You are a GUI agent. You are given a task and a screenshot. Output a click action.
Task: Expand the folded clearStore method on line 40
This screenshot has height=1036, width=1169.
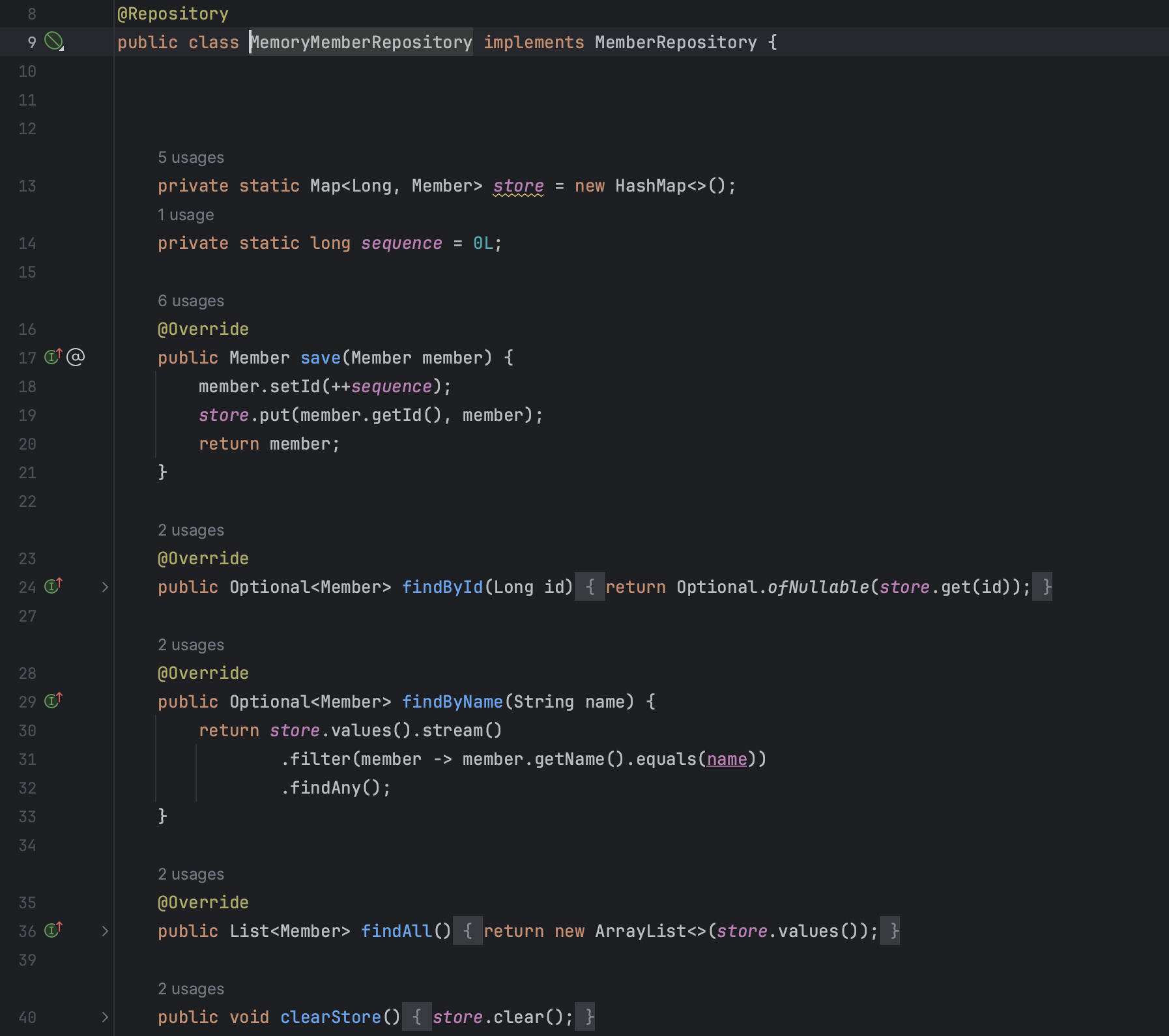click(105, 1017)
